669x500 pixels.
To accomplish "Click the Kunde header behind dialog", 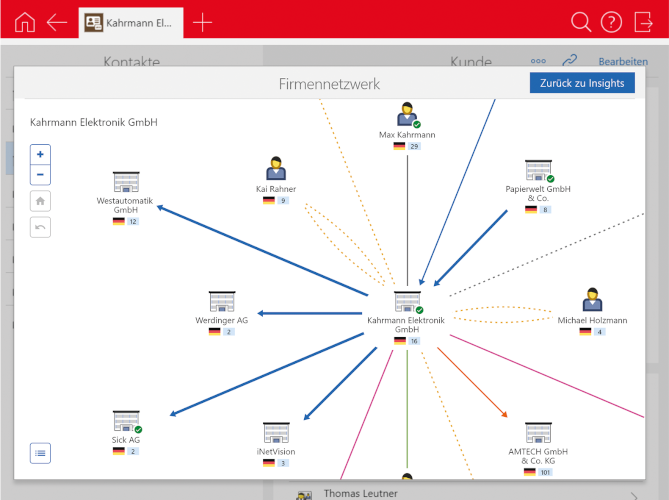I will coord(471,61).
